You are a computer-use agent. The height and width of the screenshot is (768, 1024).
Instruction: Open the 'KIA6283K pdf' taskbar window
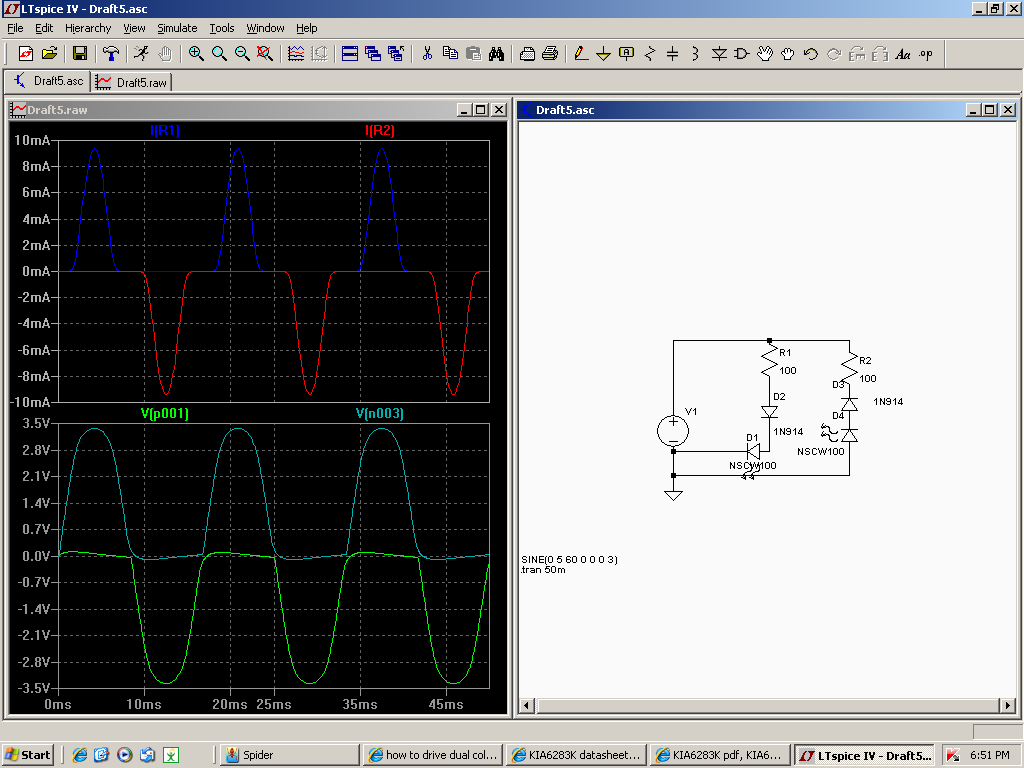(720, 755)
